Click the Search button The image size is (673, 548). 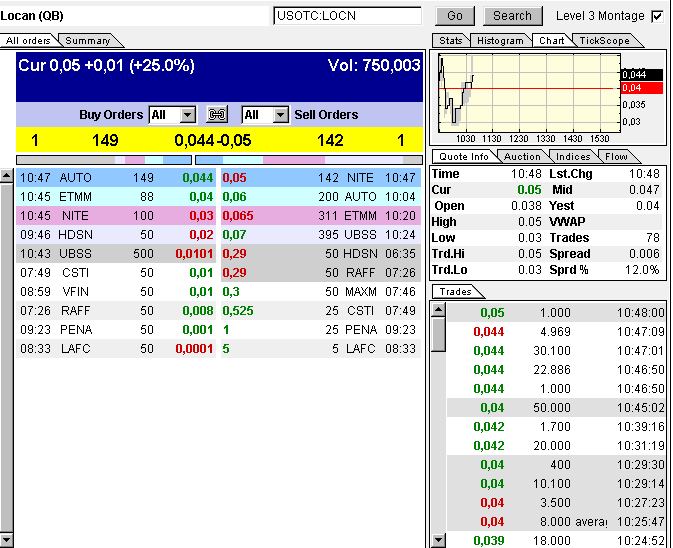coord(512,16)
